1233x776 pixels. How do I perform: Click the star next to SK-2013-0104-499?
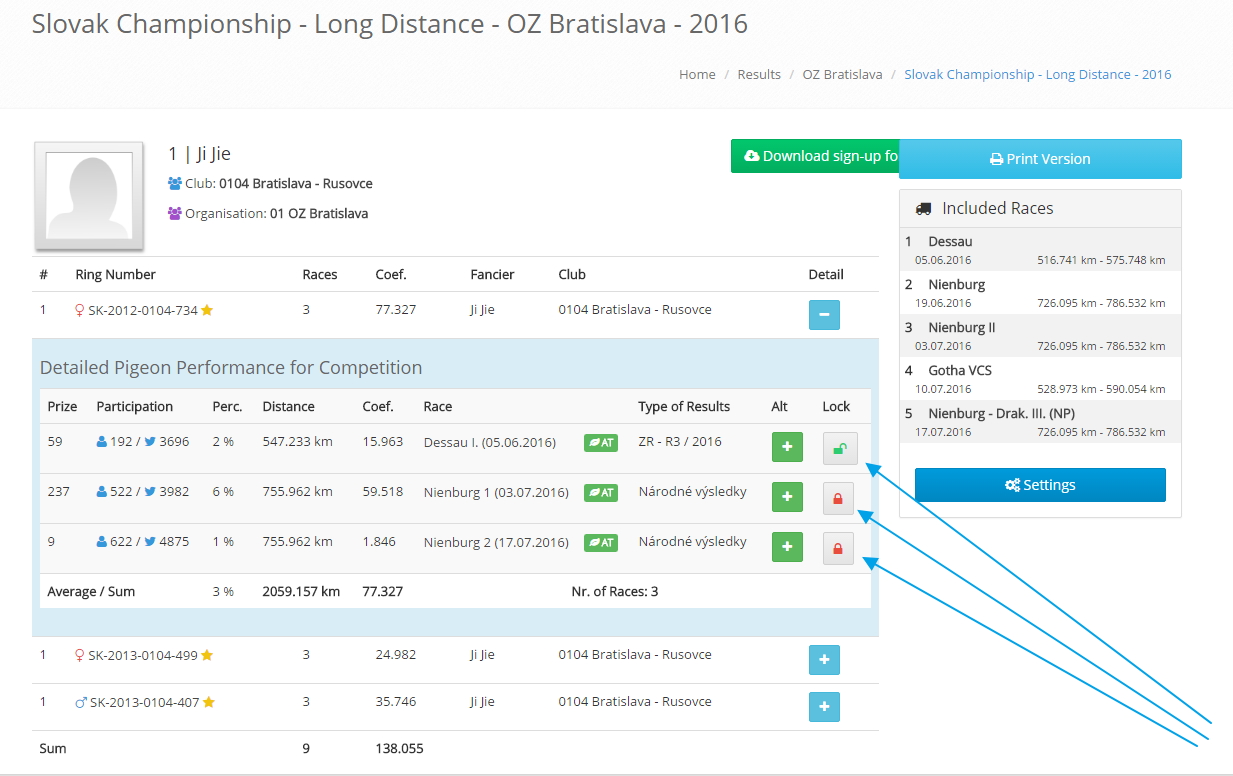(x=207, y=656)
